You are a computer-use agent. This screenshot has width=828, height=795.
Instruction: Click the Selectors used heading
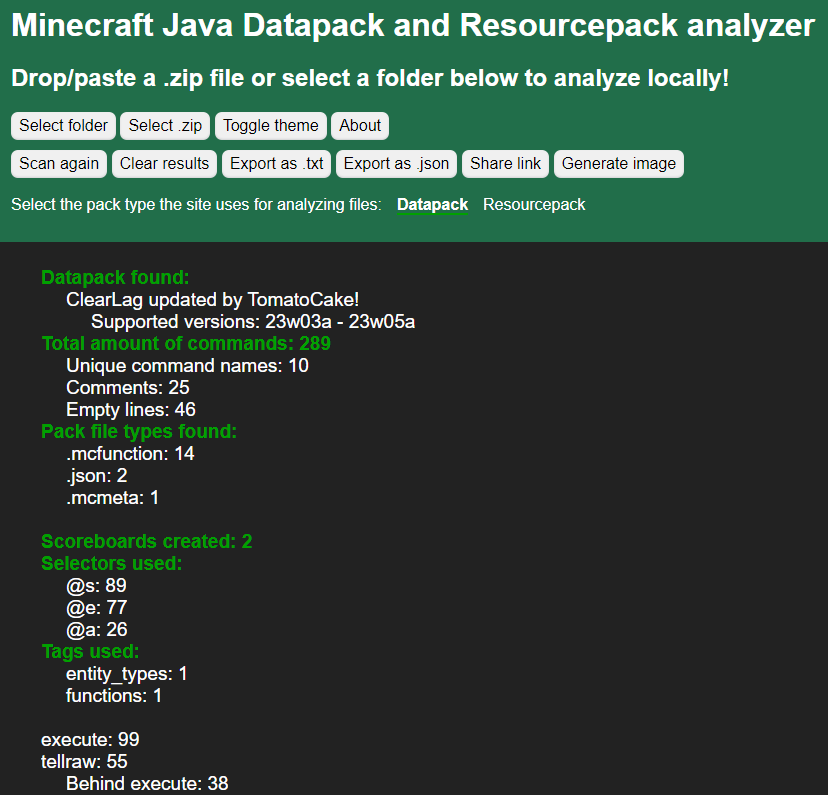click(111, 563)
